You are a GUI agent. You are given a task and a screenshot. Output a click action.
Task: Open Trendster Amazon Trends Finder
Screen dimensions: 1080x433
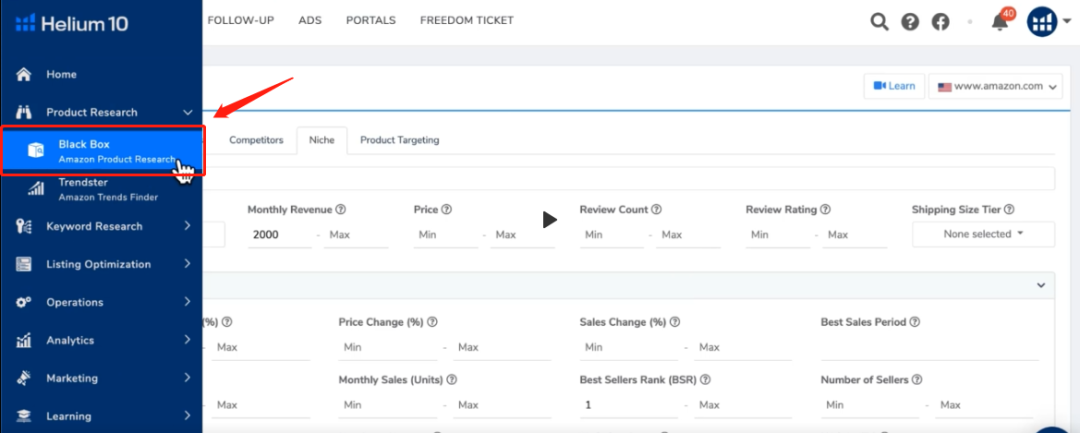coord(94,189)
